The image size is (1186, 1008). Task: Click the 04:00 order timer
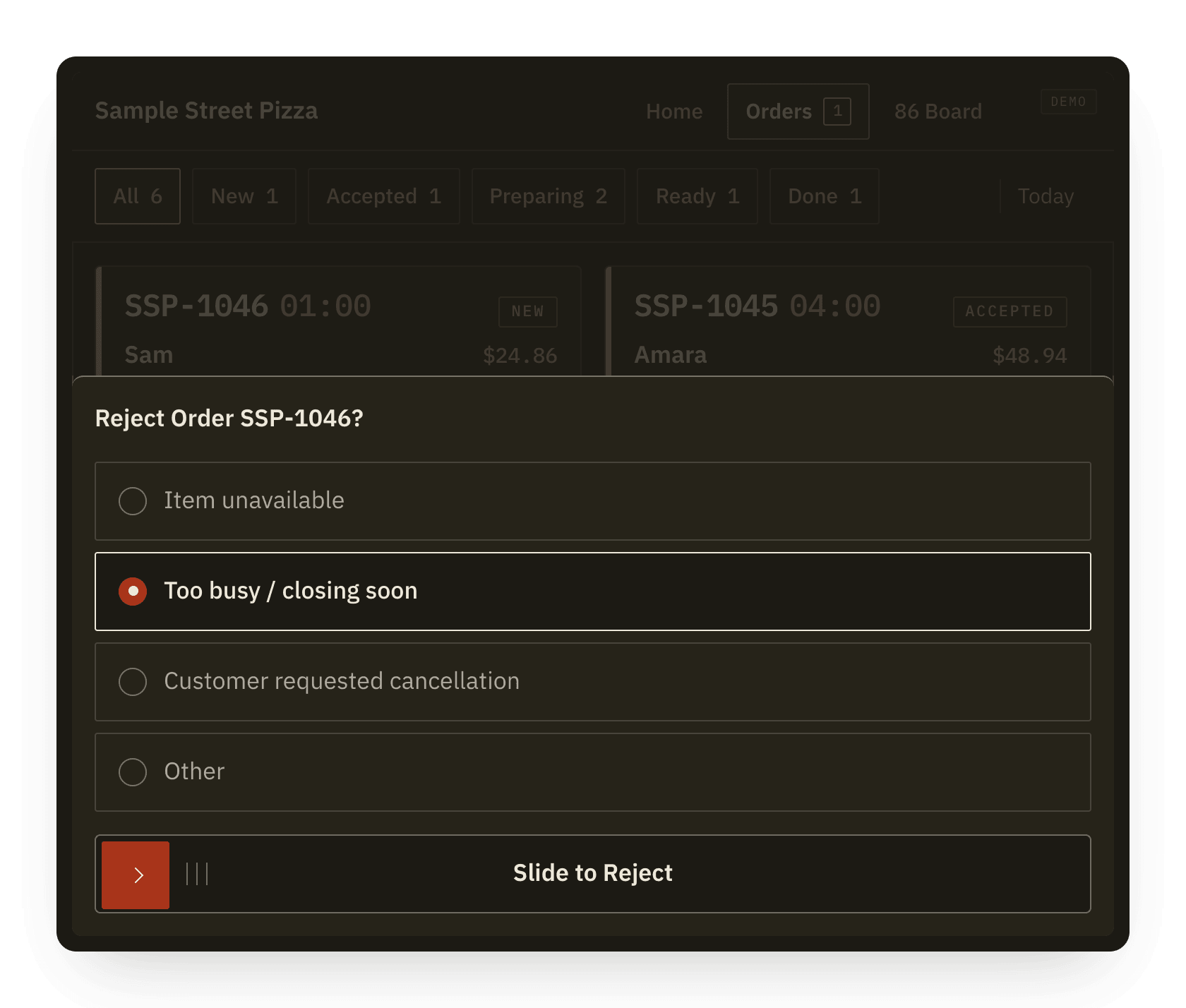click(x=835, y=306)
